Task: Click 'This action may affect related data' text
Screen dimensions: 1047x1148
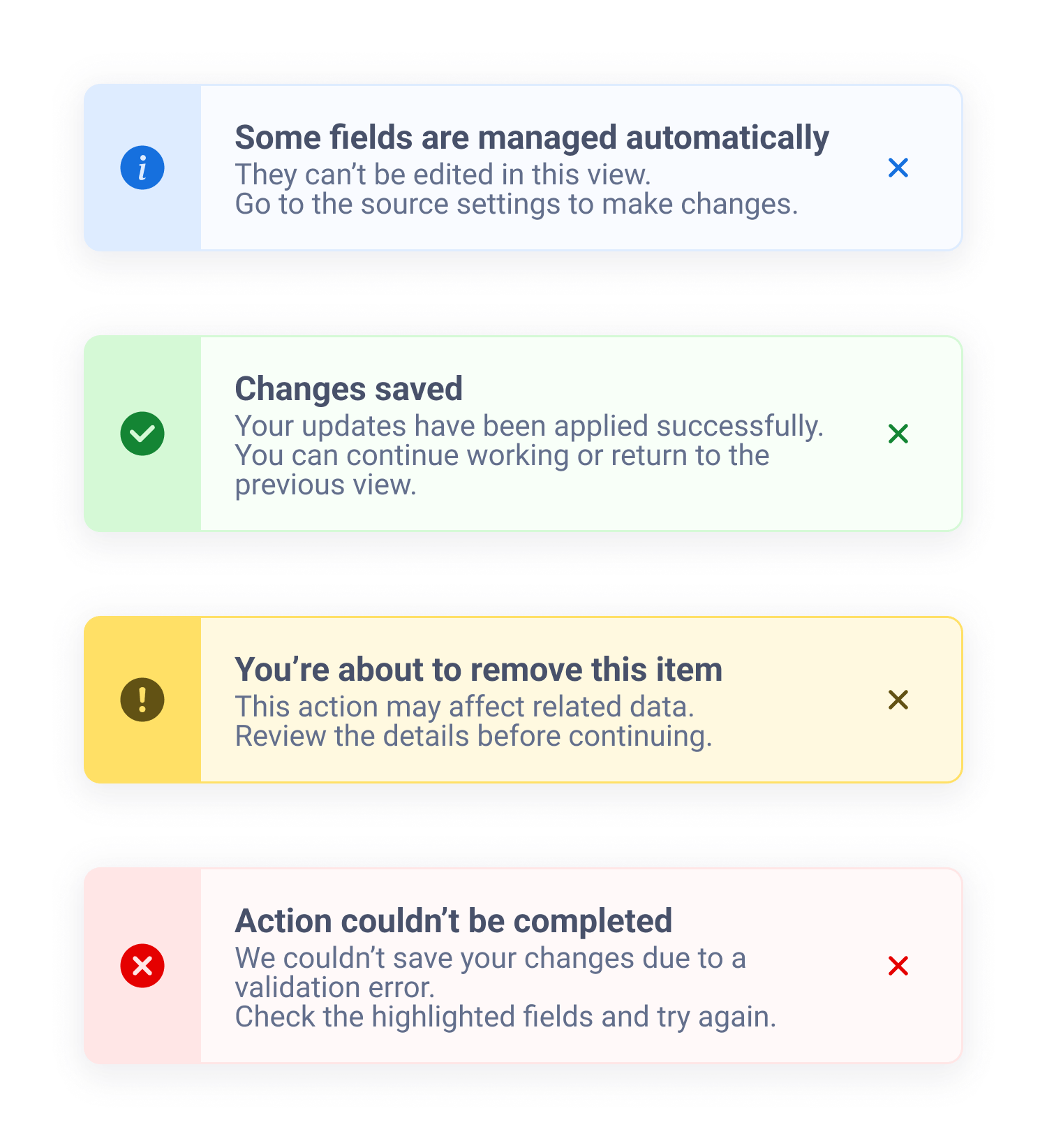Action: [464, 707]
